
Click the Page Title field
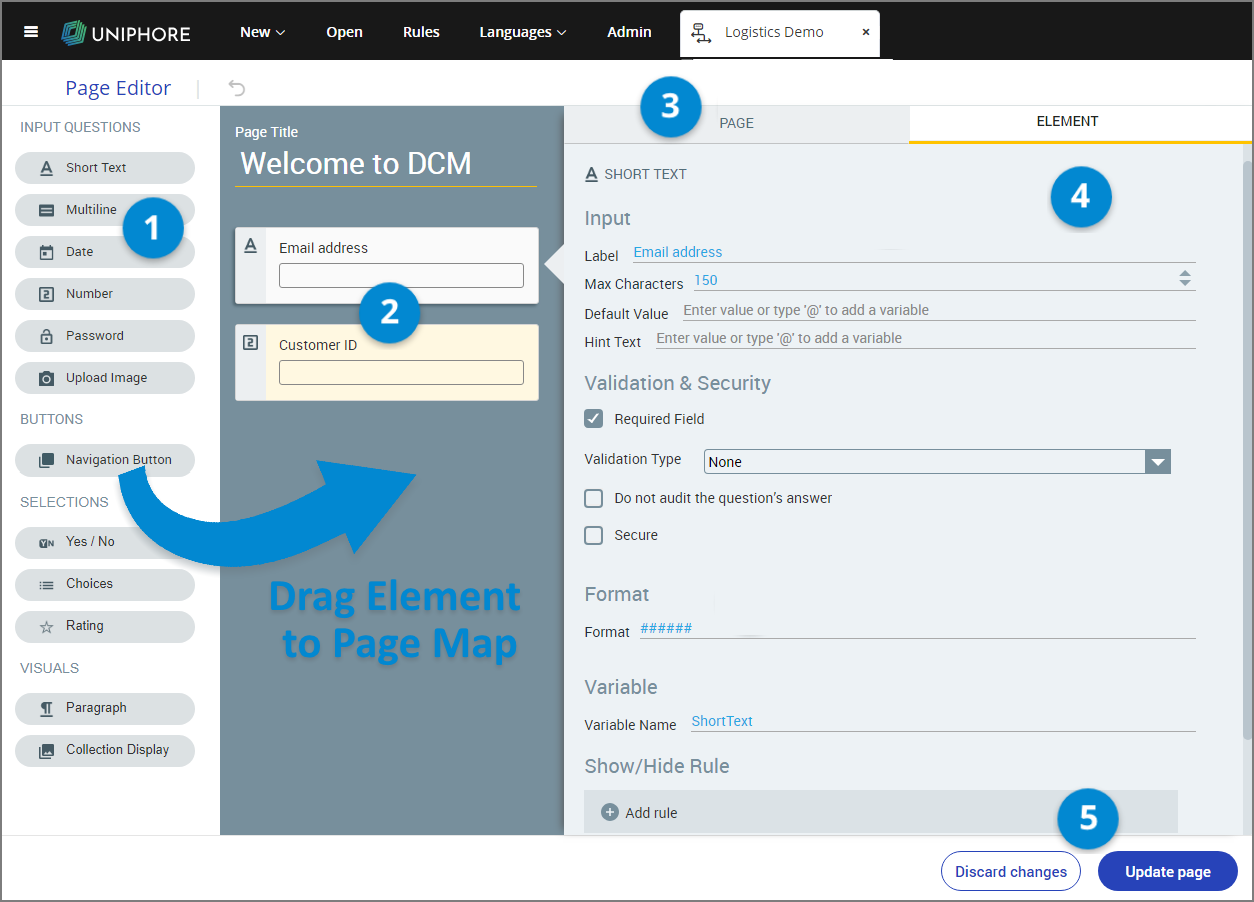(x=386, y=163)
